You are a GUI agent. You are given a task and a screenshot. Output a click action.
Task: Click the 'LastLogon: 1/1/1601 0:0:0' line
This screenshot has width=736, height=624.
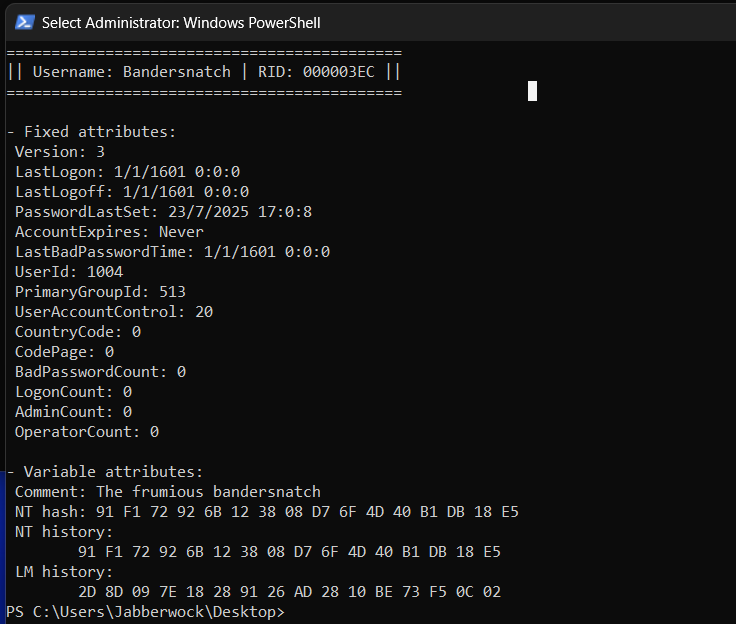click(127, 172)
